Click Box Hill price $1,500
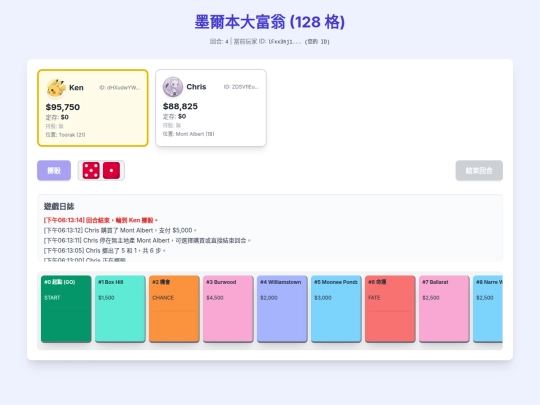540x405 pixels. (106, 298)
